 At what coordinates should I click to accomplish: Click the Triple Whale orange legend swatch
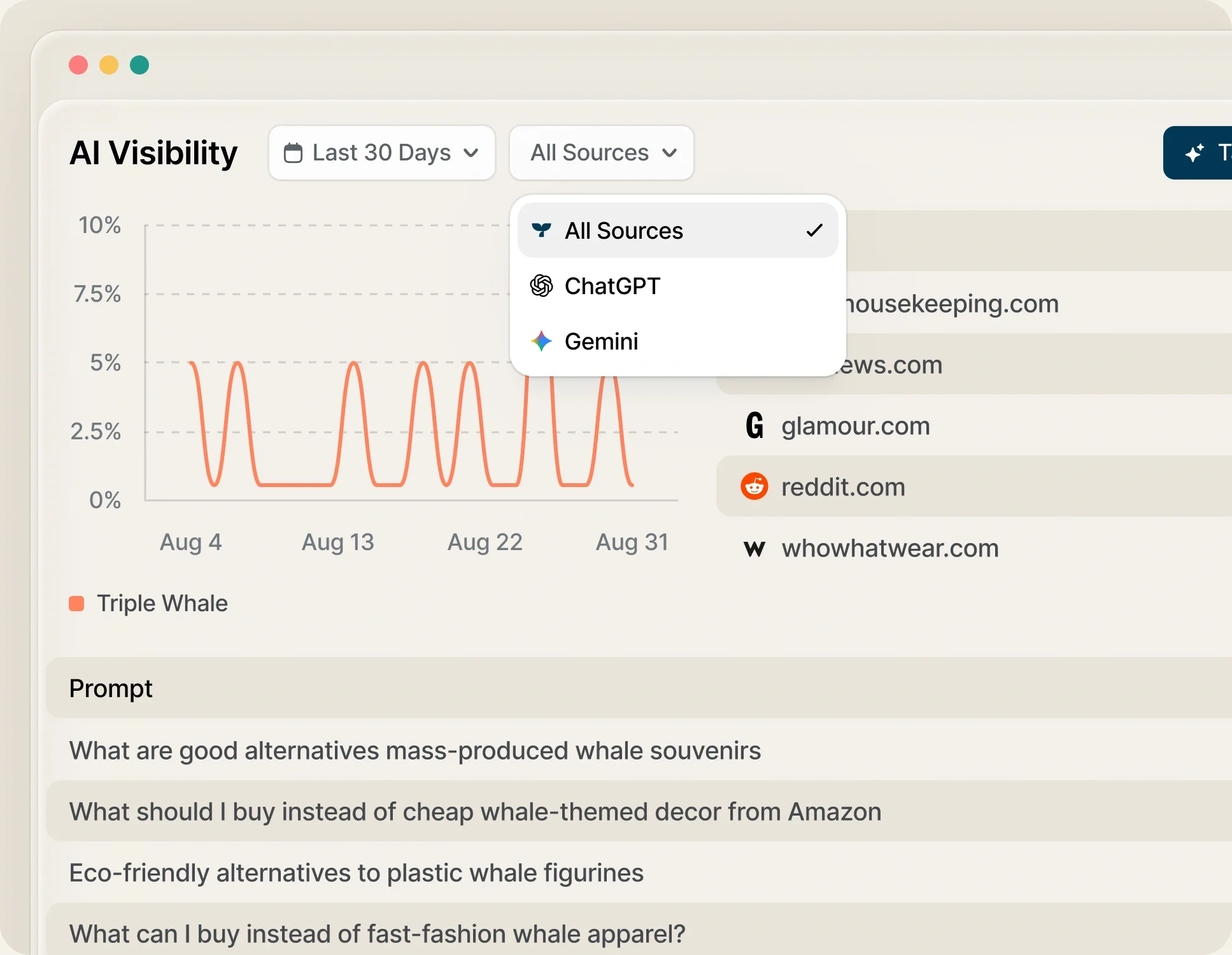76,604
